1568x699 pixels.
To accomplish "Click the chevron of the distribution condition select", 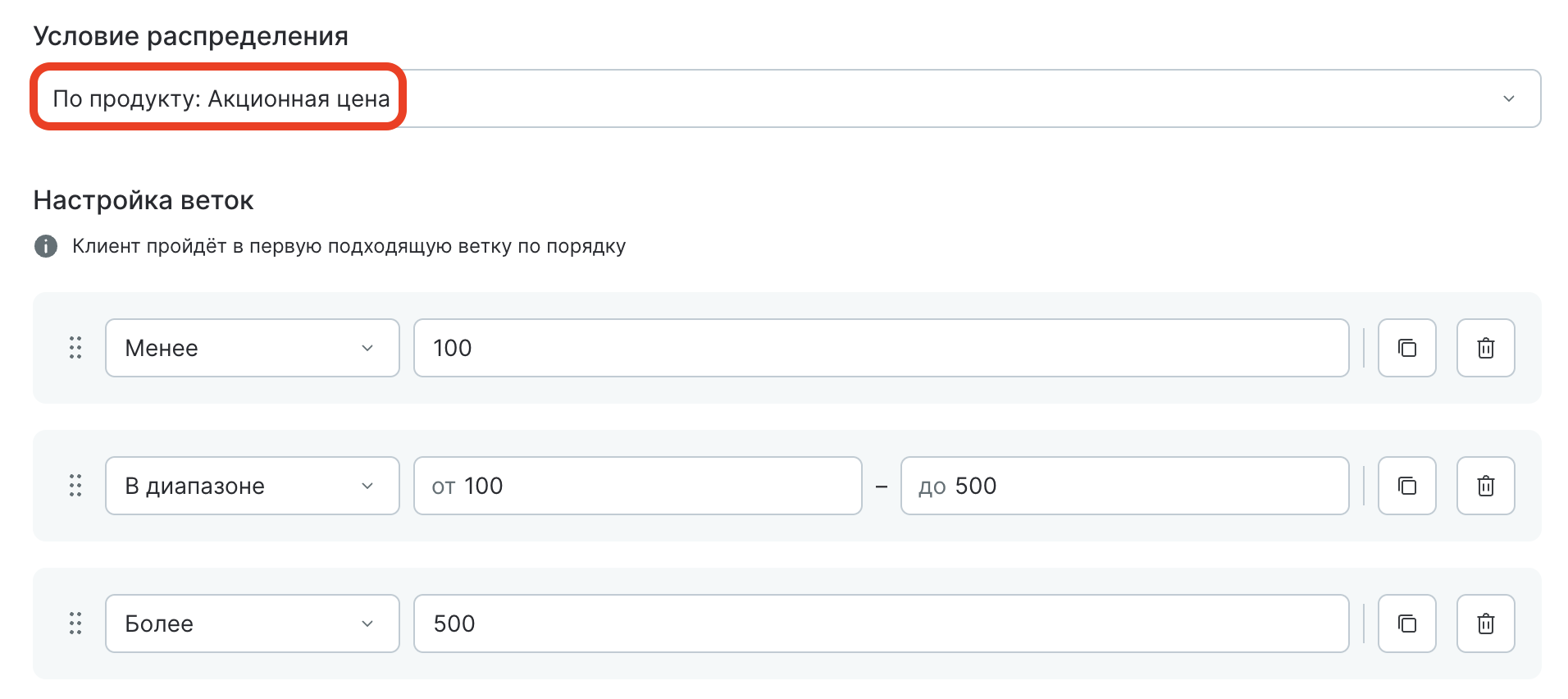I will [1508, 98].
